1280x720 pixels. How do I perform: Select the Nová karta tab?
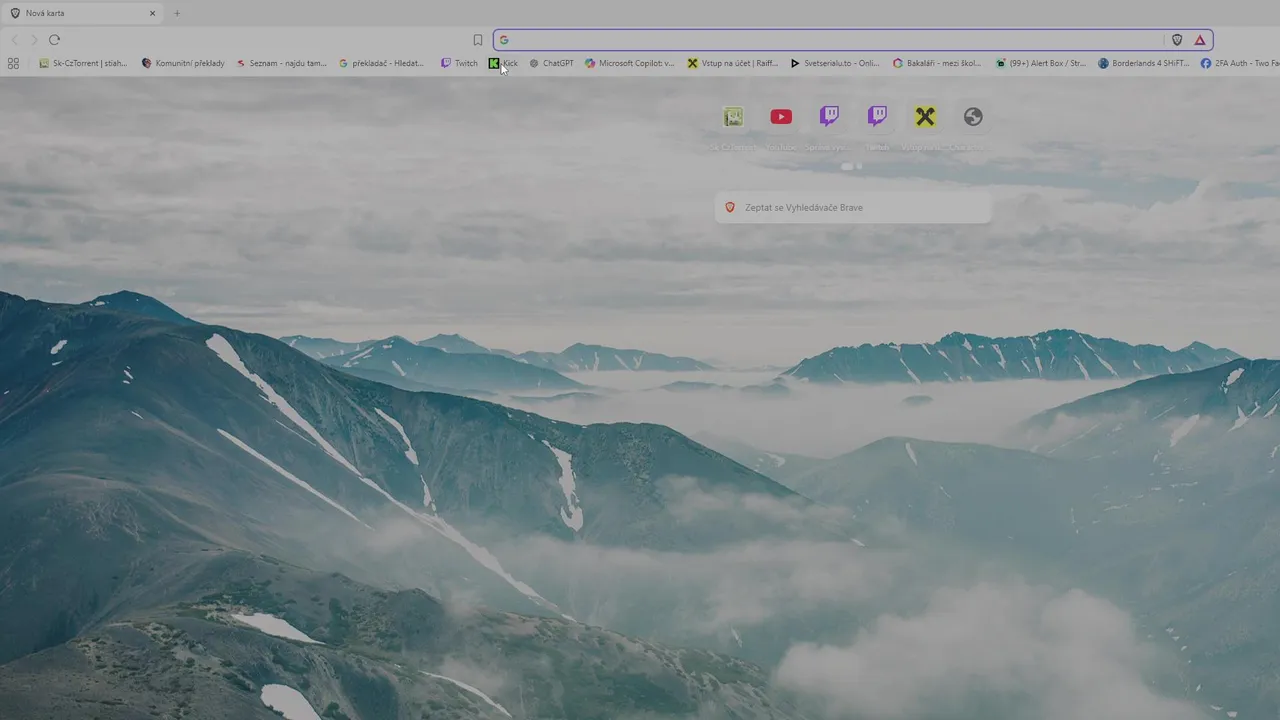pyautogui.click(x=82, y=13)
